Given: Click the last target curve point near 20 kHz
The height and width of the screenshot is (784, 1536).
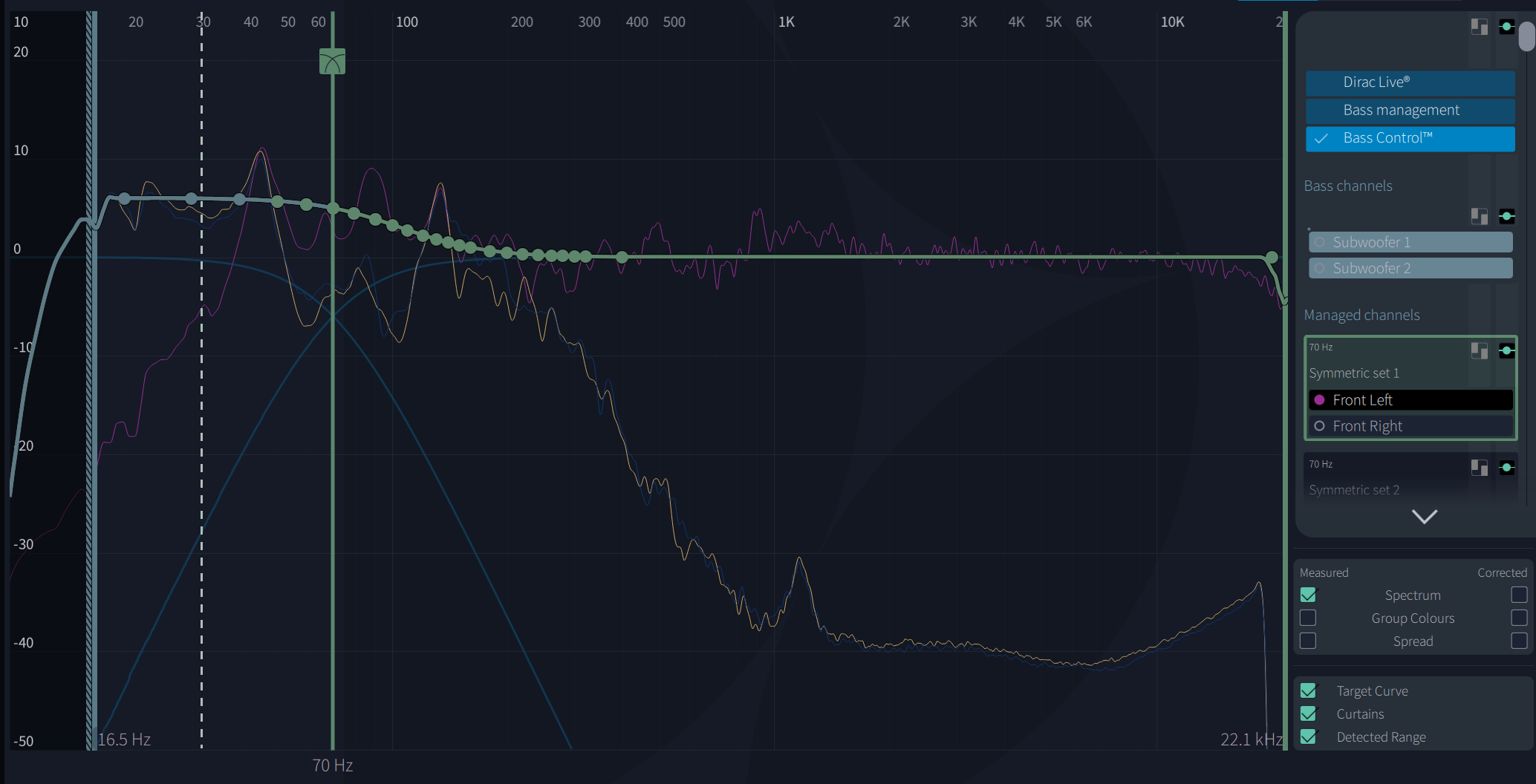Looking at the screenshot, I should coord(1272,257).
